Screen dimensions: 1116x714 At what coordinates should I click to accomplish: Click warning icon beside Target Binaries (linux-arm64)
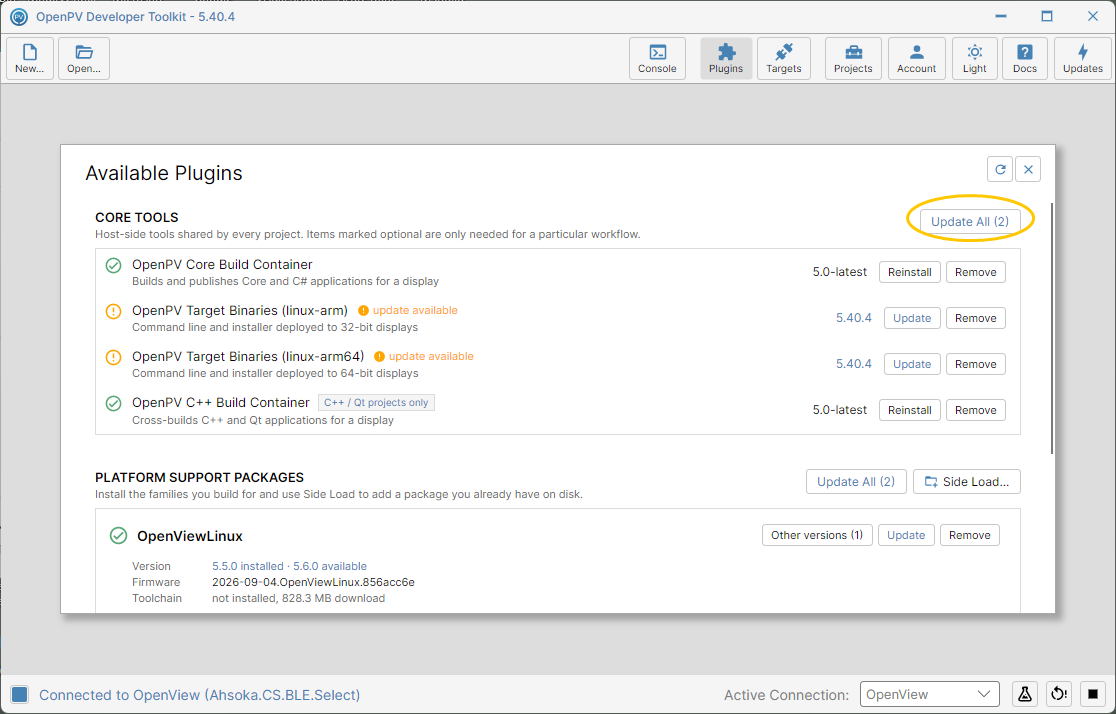coord(113,357)
